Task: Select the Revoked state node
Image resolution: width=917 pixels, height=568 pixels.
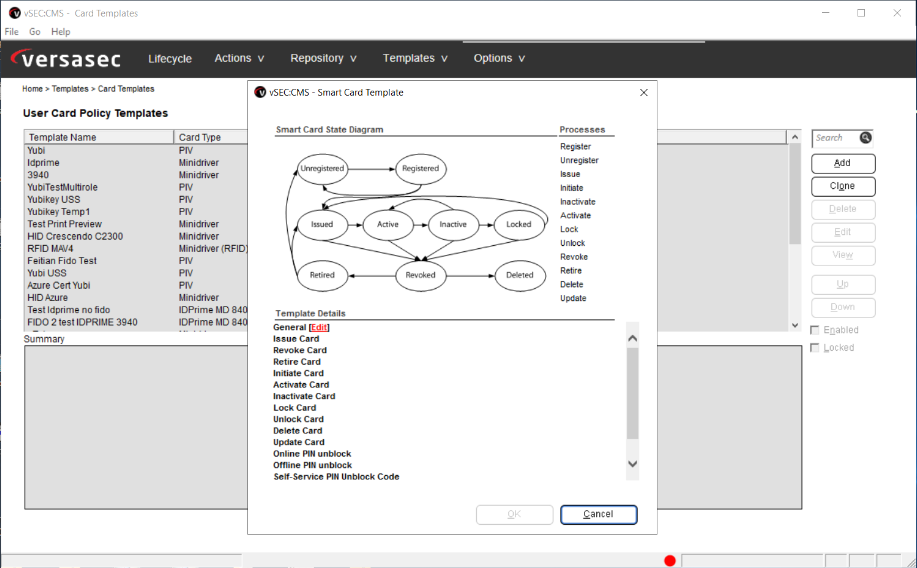Action: coord(420,275)
